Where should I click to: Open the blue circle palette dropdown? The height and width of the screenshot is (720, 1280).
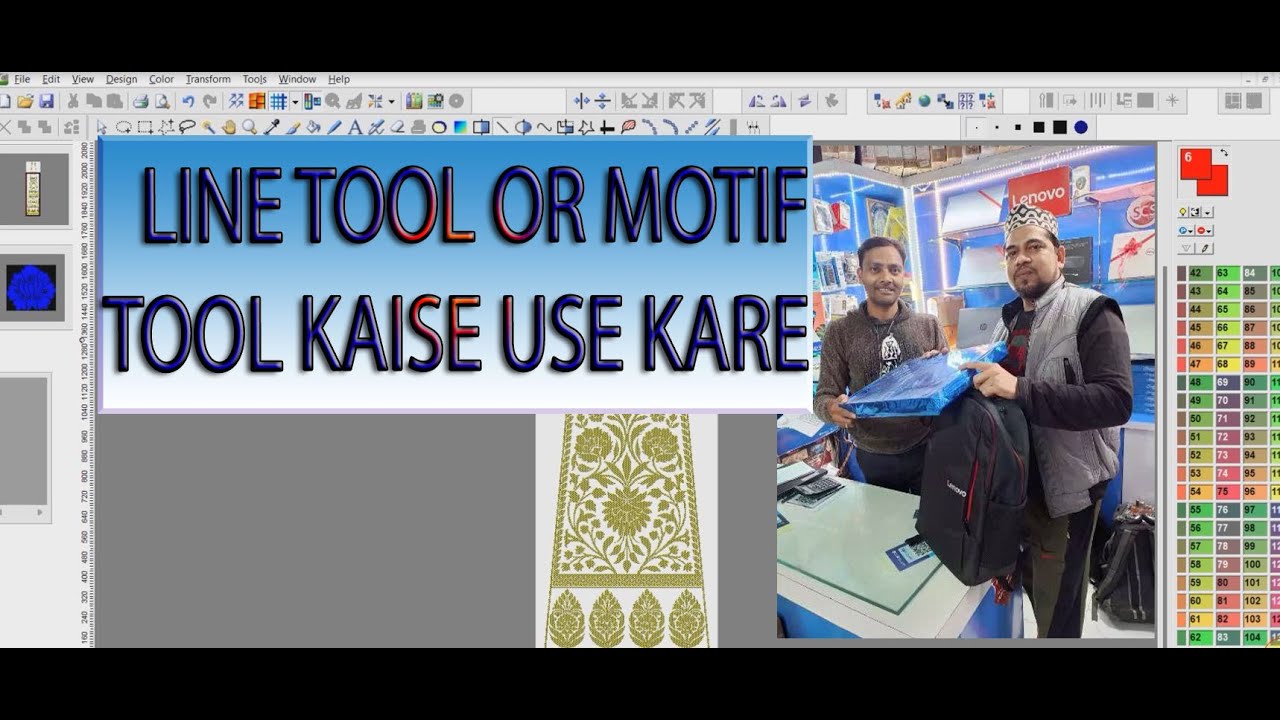tap(1186, 230)
